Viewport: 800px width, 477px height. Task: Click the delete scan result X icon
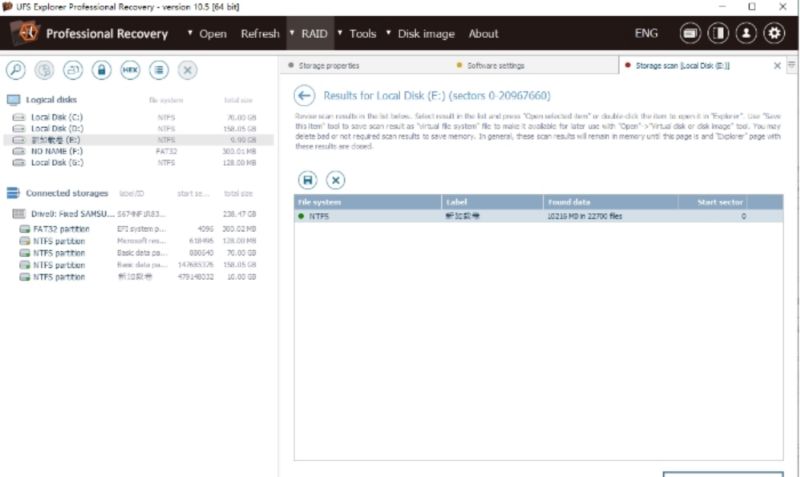tap(335, 180)
